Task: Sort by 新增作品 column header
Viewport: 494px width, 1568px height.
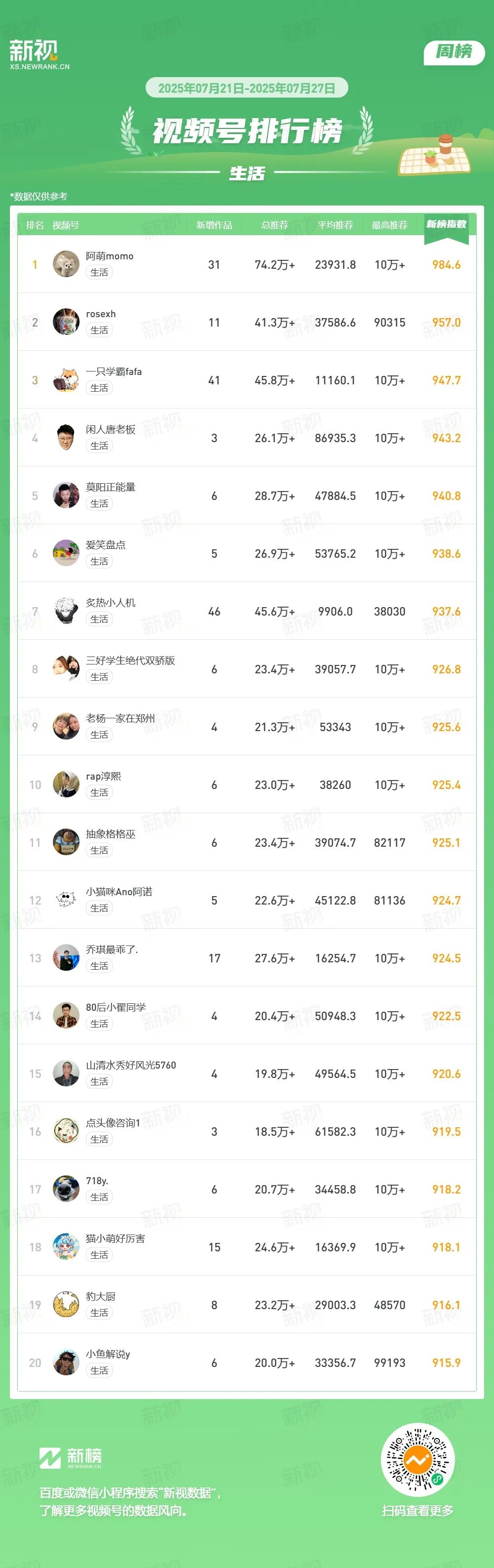Action: (x=214, y=225)
